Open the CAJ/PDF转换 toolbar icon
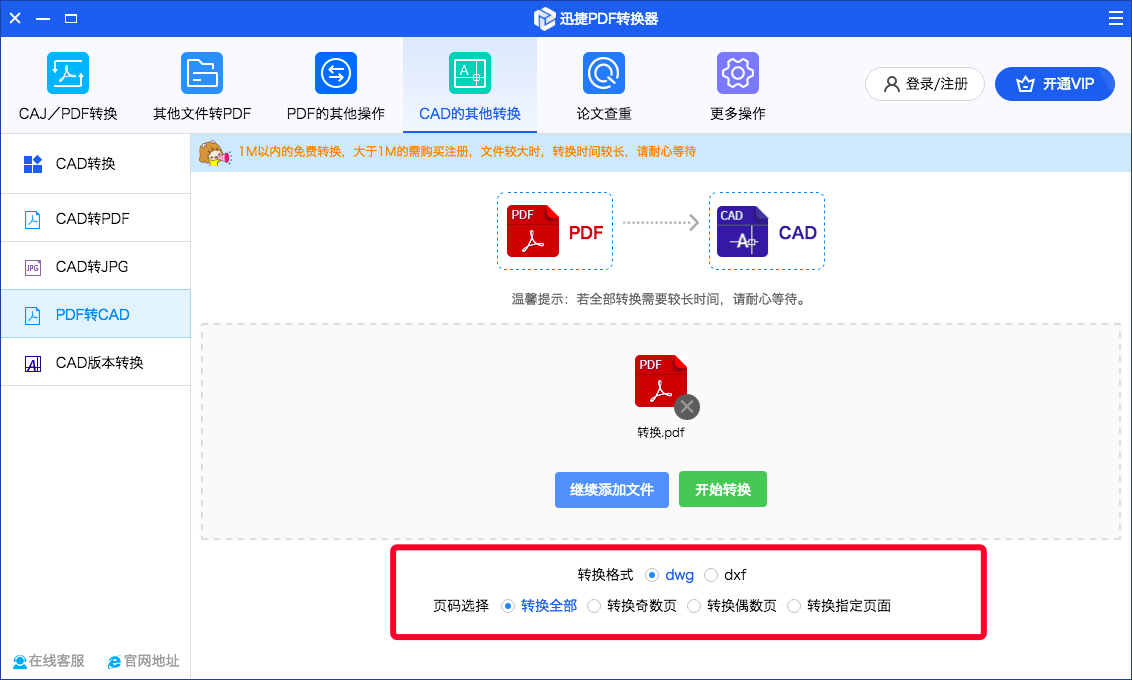1132x680 pixels. (68, 73)
